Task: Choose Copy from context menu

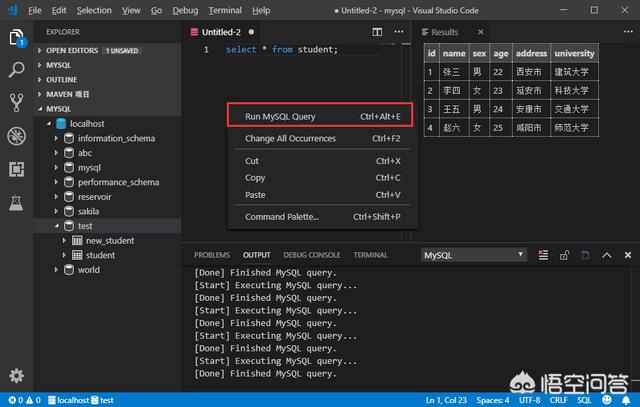Action: pyautogui.click(x=322, y=178)
